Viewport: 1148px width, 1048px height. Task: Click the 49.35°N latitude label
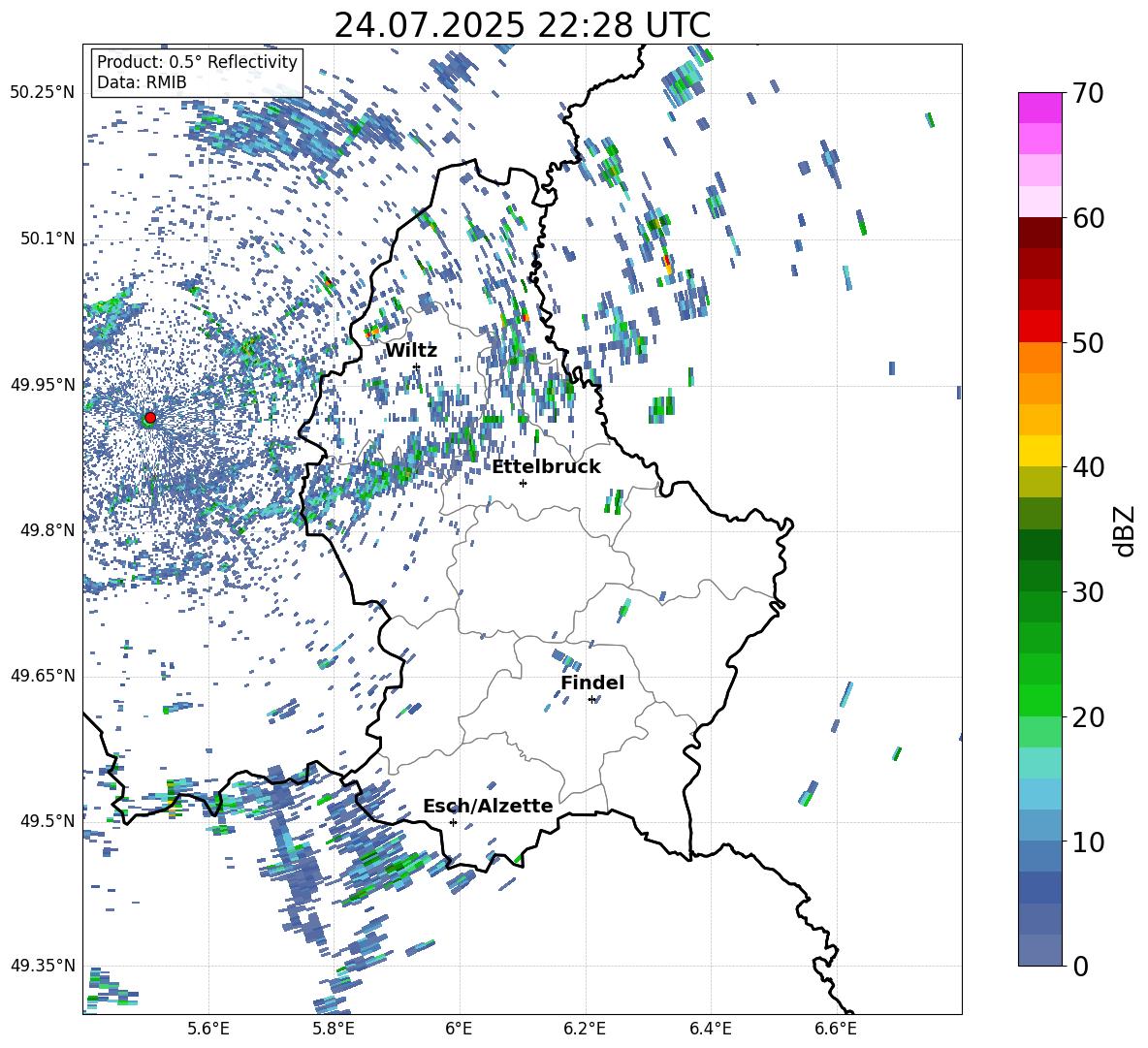click(x=43, y=966)
